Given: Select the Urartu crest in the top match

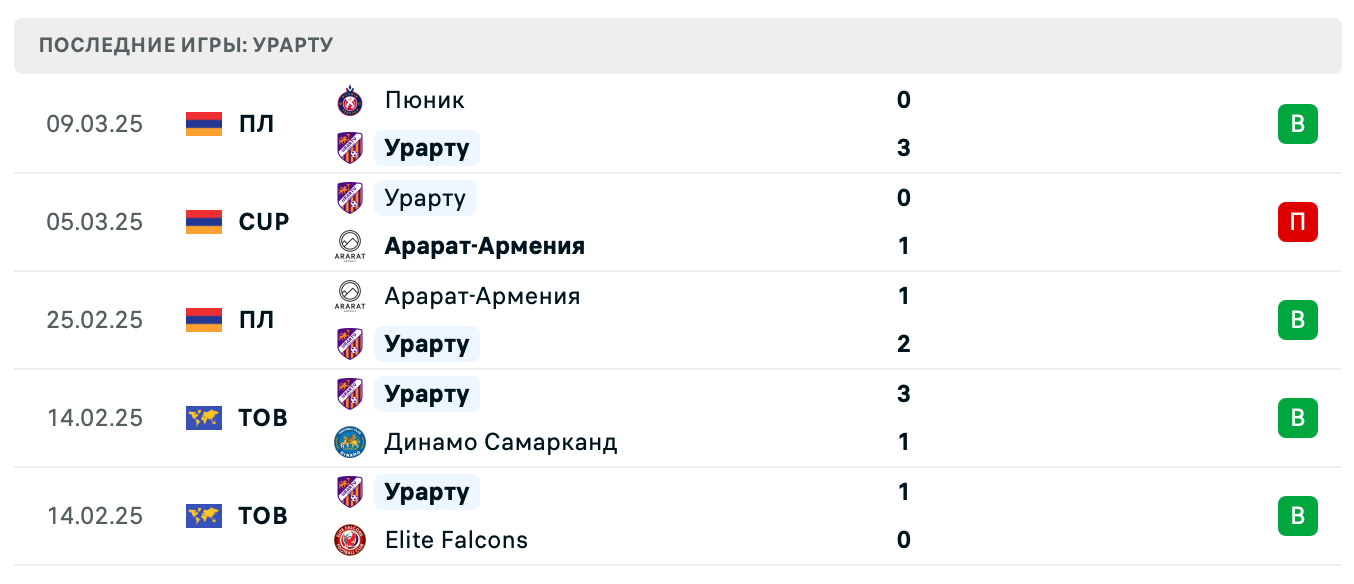Looking at the screenshot, I should click(x=349, y=148).
